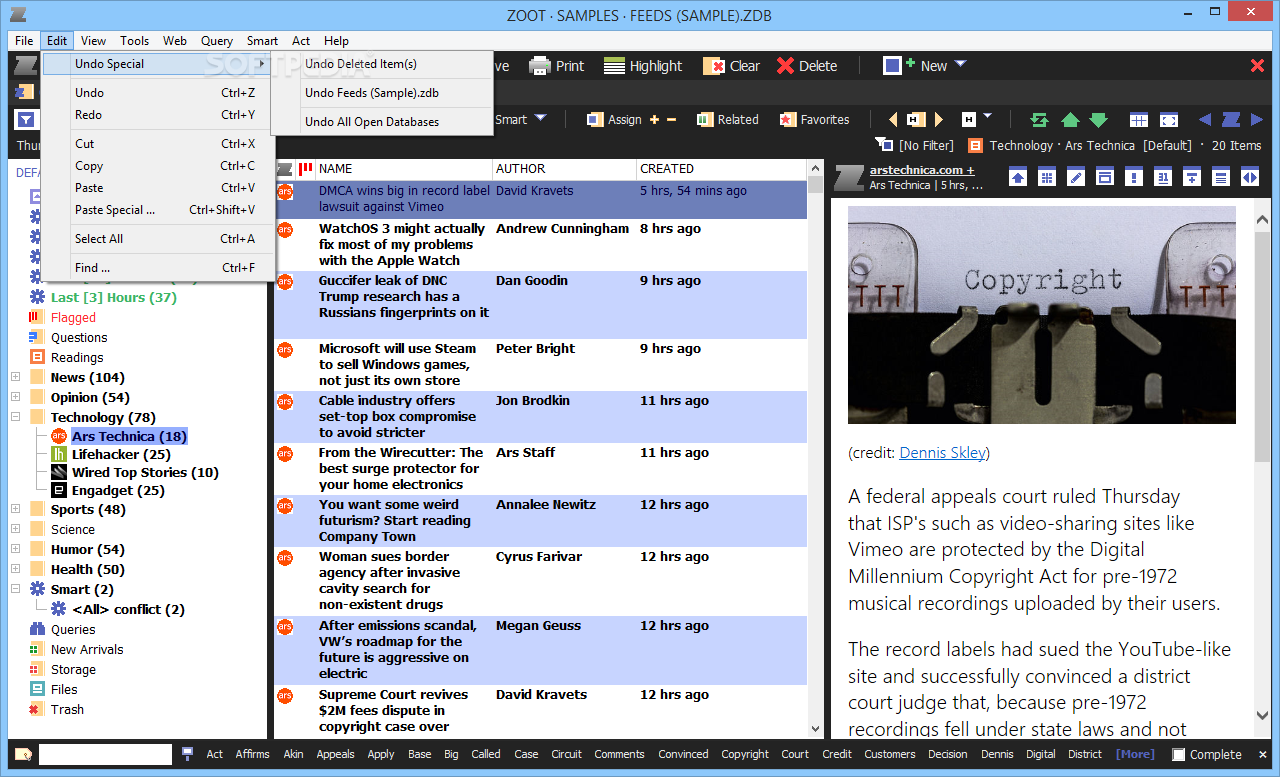Collapse the Smart (2) tree node
Screen dimensions: 1280x777
click(x=15, y=589)
